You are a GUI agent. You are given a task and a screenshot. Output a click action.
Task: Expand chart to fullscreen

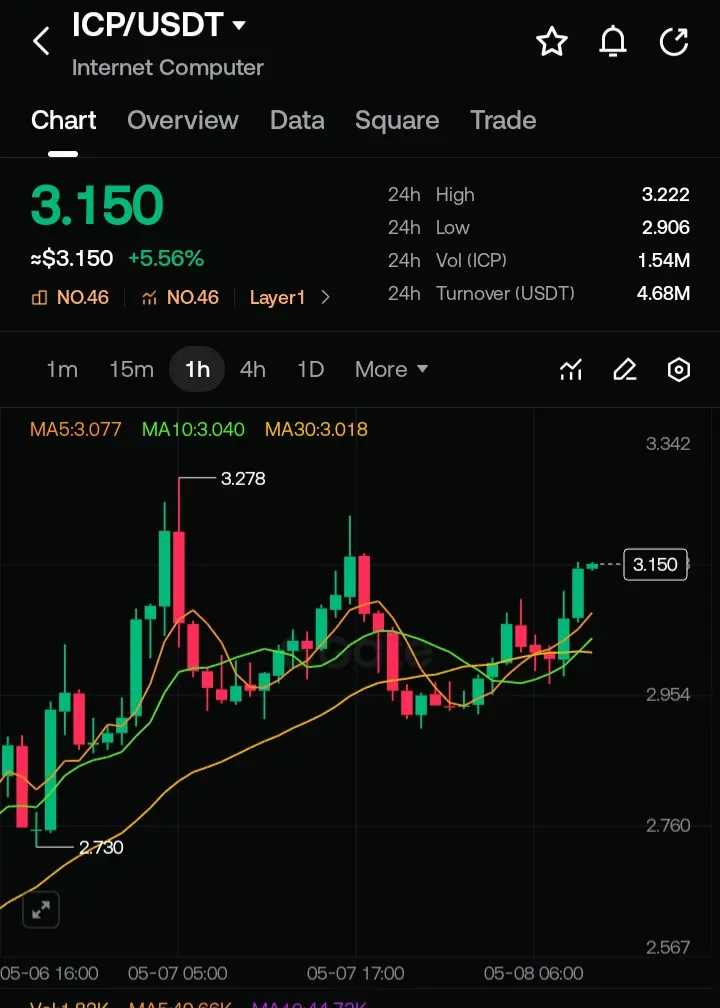[x=40, y=910]
